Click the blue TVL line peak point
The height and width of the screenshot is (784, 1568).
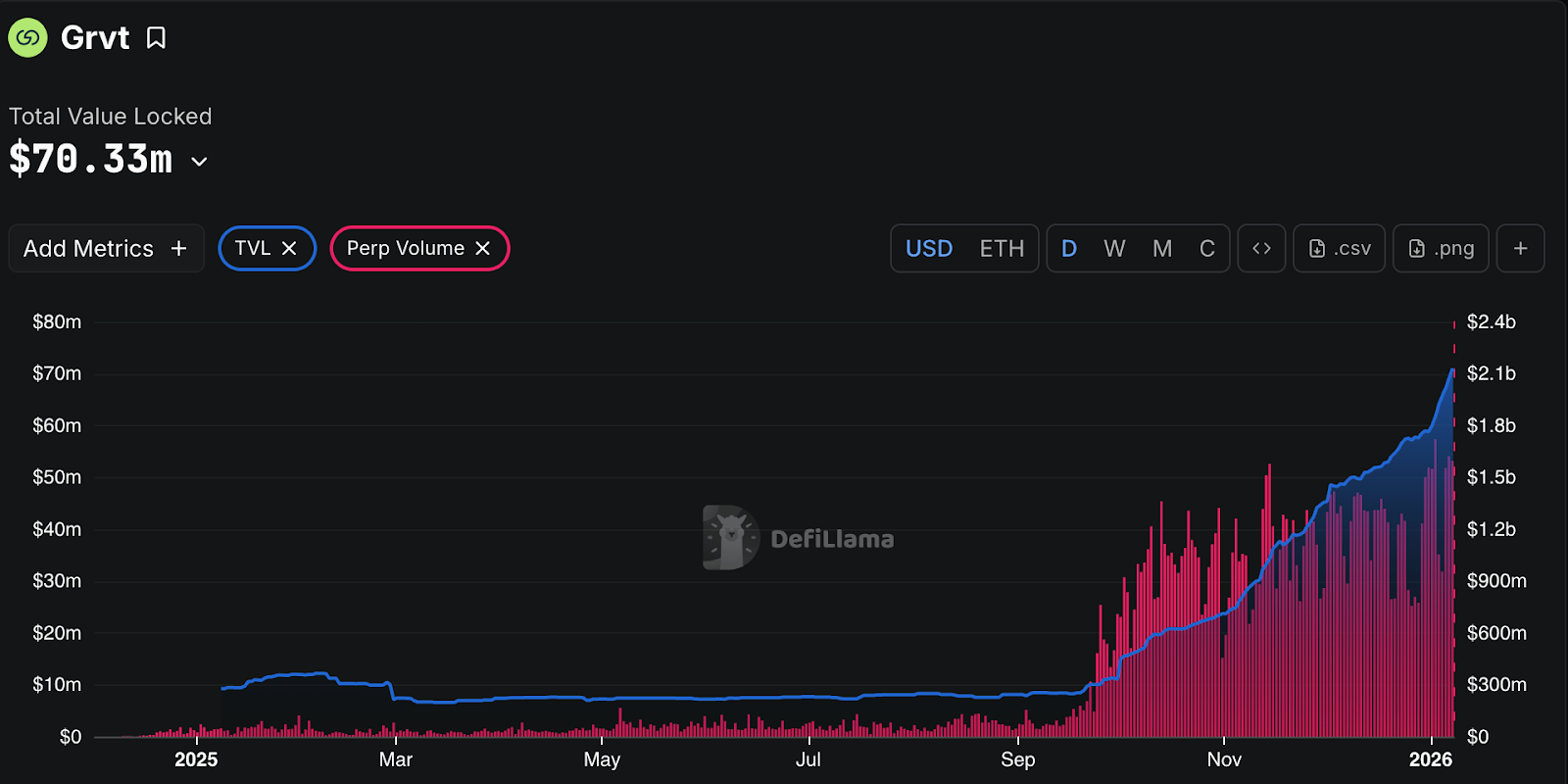1452,369
